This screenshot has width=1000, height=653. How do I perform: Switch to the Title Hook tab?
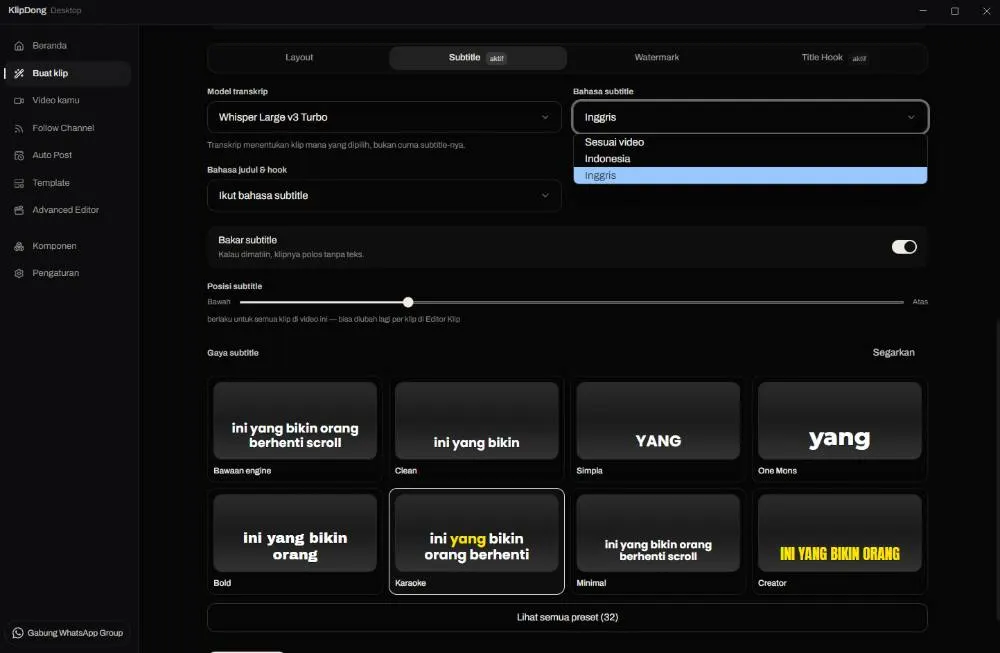click(x=834, y=57)
